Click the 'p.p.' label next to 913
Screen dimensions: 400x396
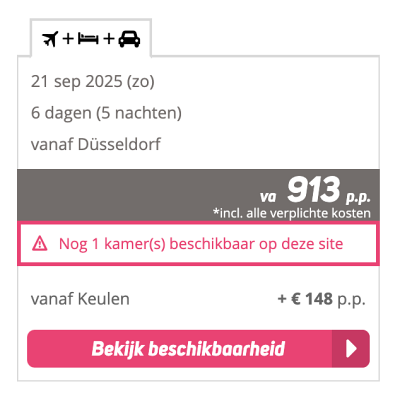point(358,197)
